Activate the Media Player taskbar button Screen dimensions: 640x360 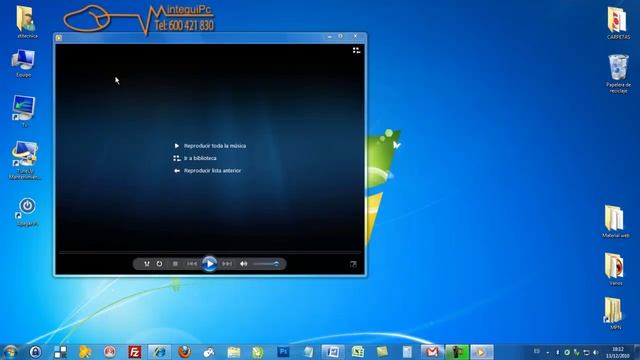[x=482, y=352]
